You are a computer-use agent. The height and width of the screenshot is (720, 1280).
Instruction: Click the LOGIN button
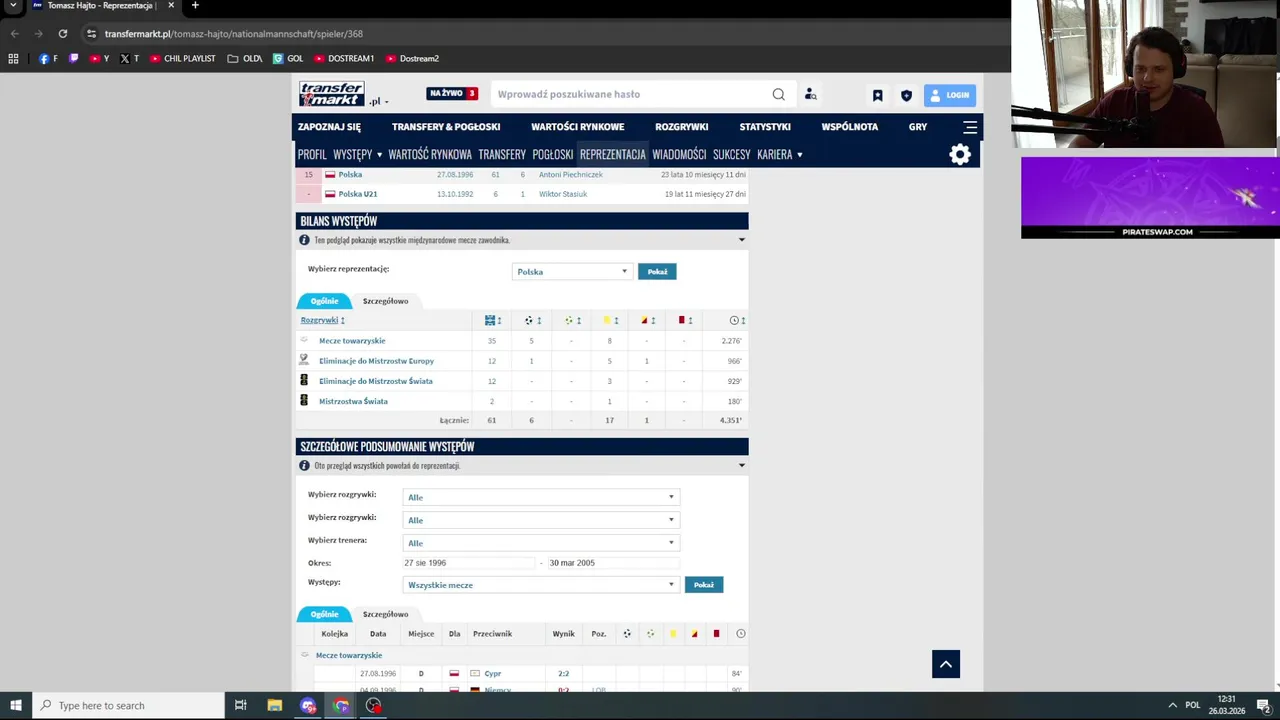pyautogui.click(x=949, y=95)
